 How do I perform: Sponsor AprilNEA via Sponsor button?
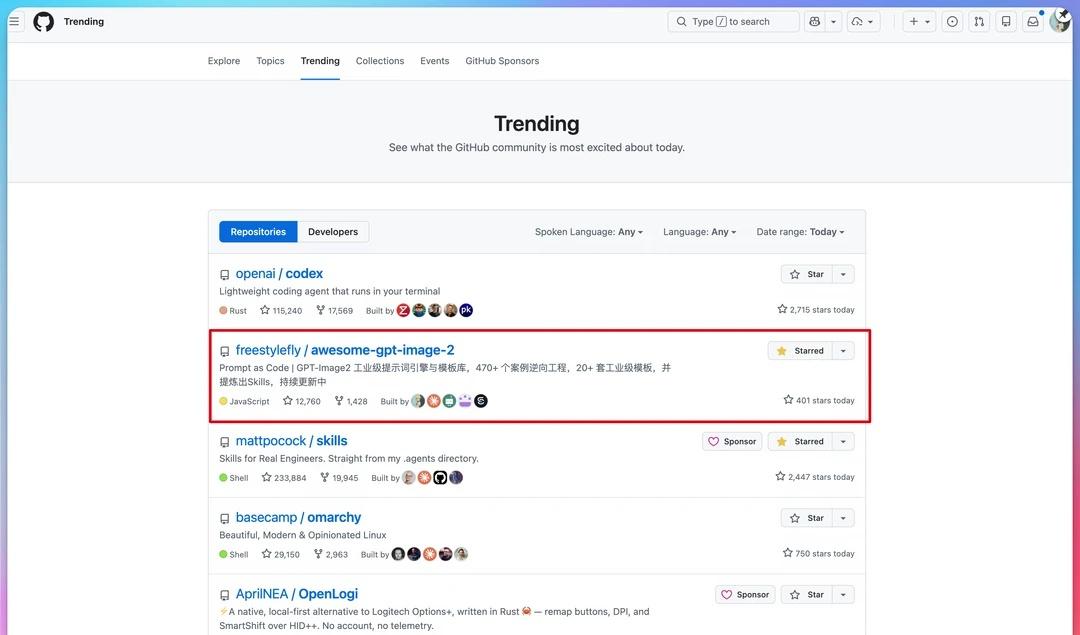(745, 594)
